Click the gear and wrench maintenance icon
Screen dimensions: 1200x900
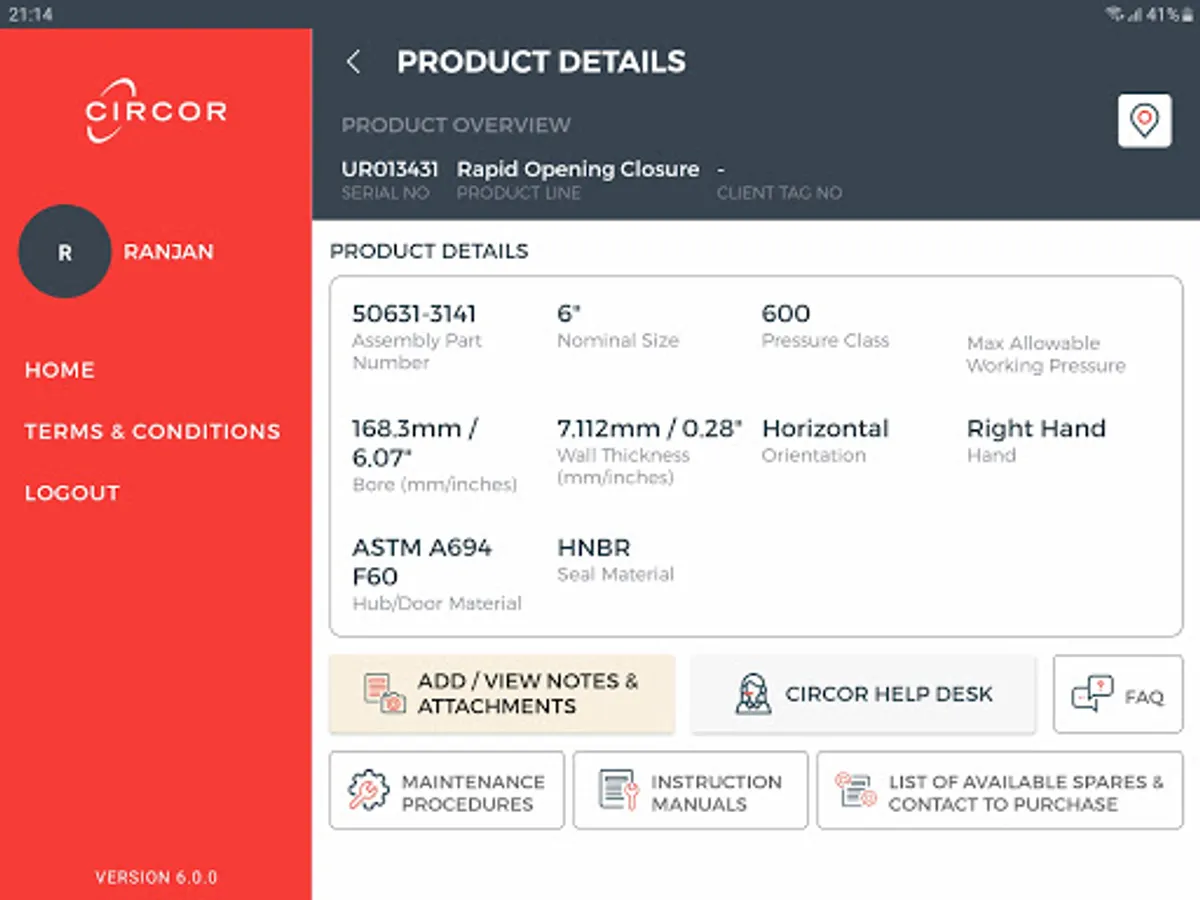click(x=369, y=791)
